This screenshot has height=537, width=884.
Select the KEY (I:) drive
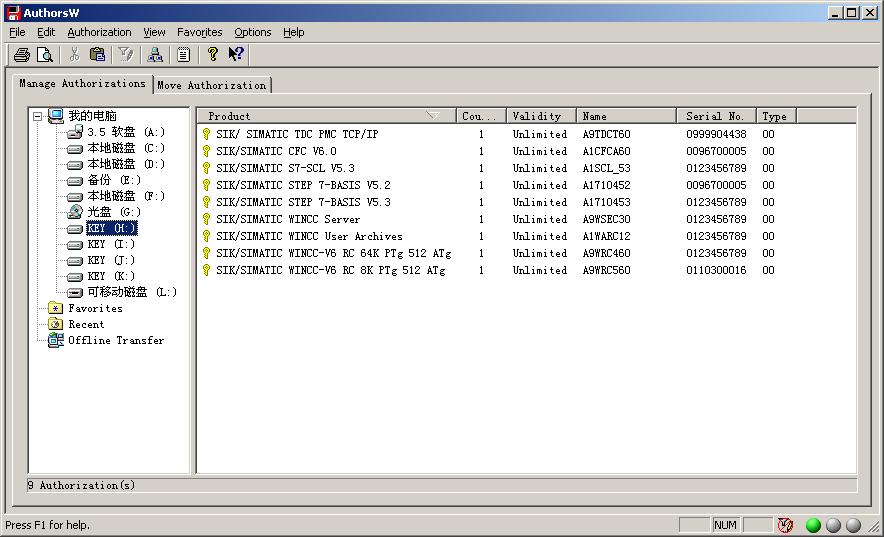(111, 244)
